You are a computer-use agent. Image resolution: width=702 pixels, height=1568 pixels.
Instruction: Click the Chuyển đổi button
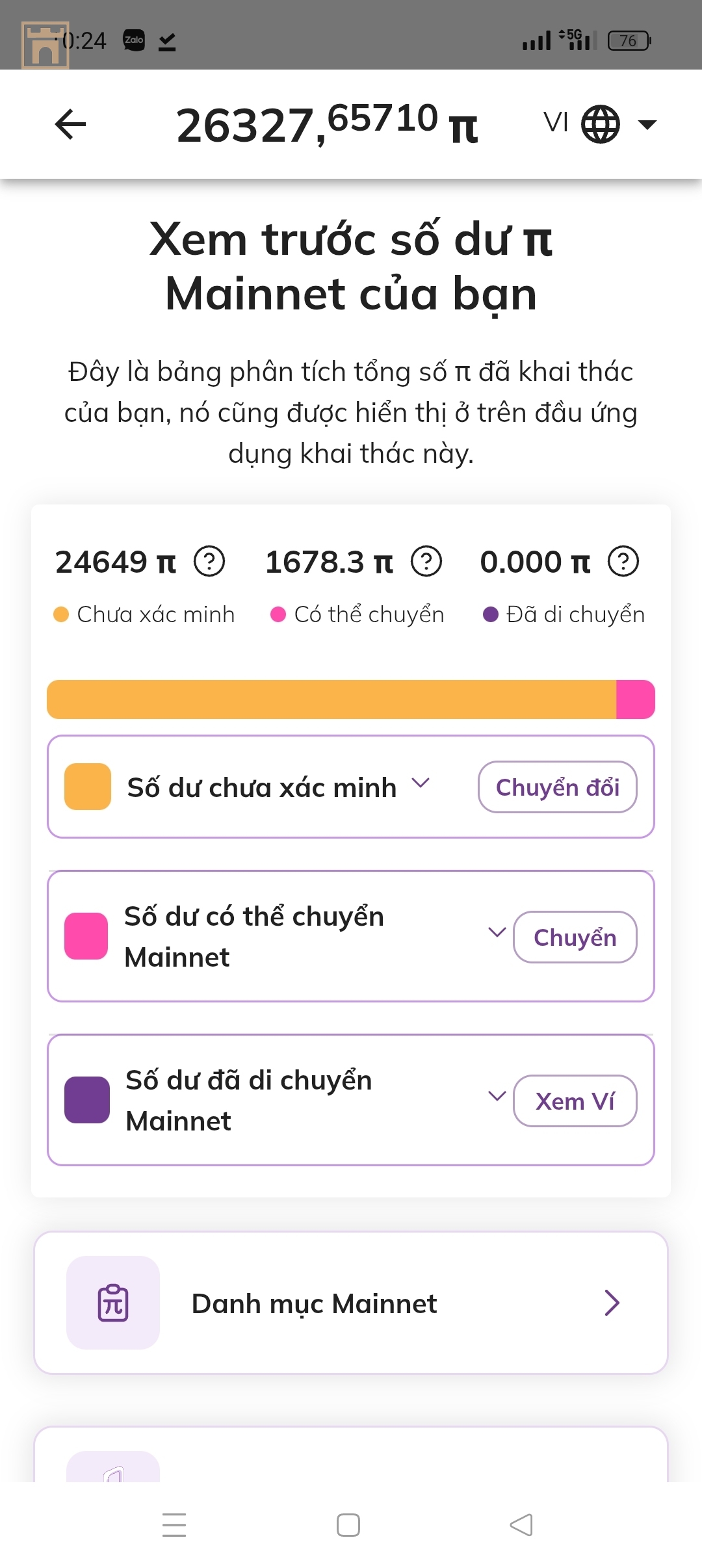tap(558, 787)
